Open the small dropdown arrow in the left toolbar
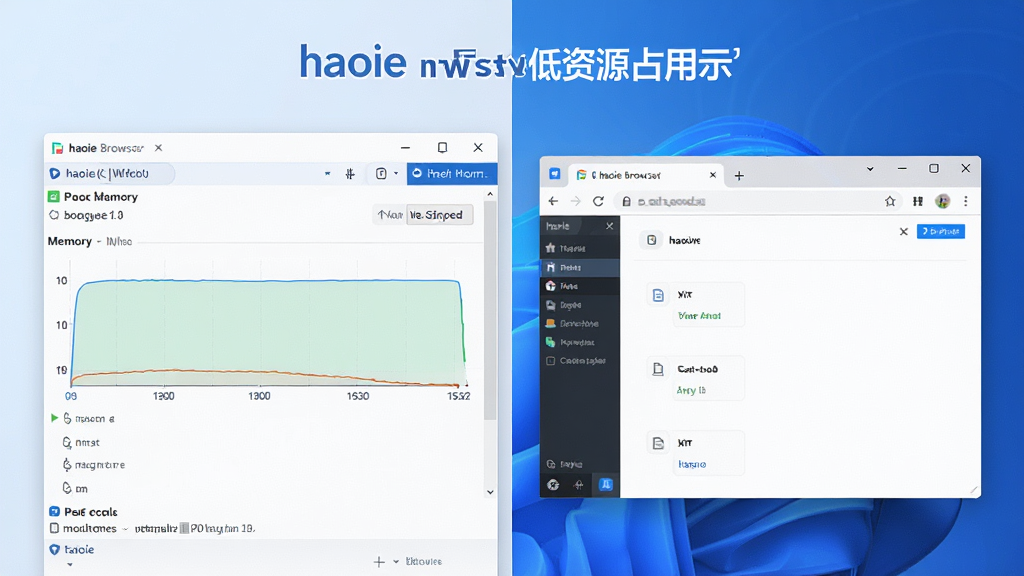The width and height of the screenshot is (1024, 576). [327, 174]
